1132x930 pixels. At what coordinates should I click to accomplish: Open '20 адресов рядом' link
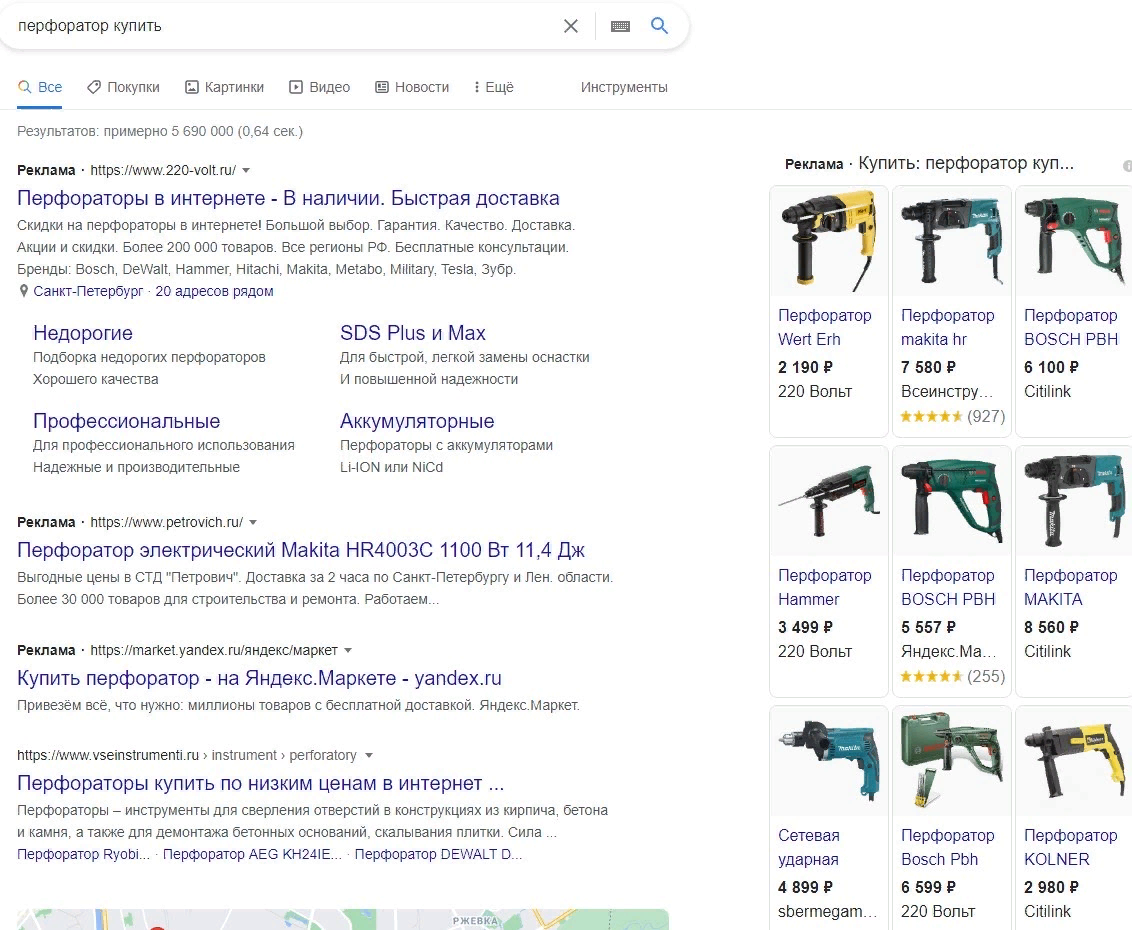(x=214, y=291)
